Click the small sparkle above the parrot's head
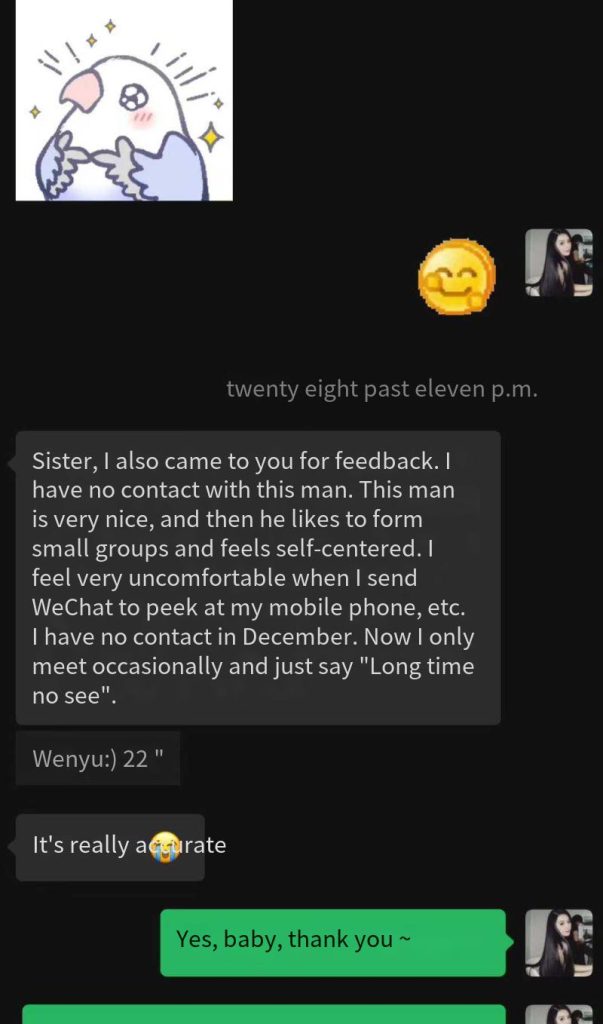The height and width of the screenshot is (1024, 603). [x=110, y=25]
